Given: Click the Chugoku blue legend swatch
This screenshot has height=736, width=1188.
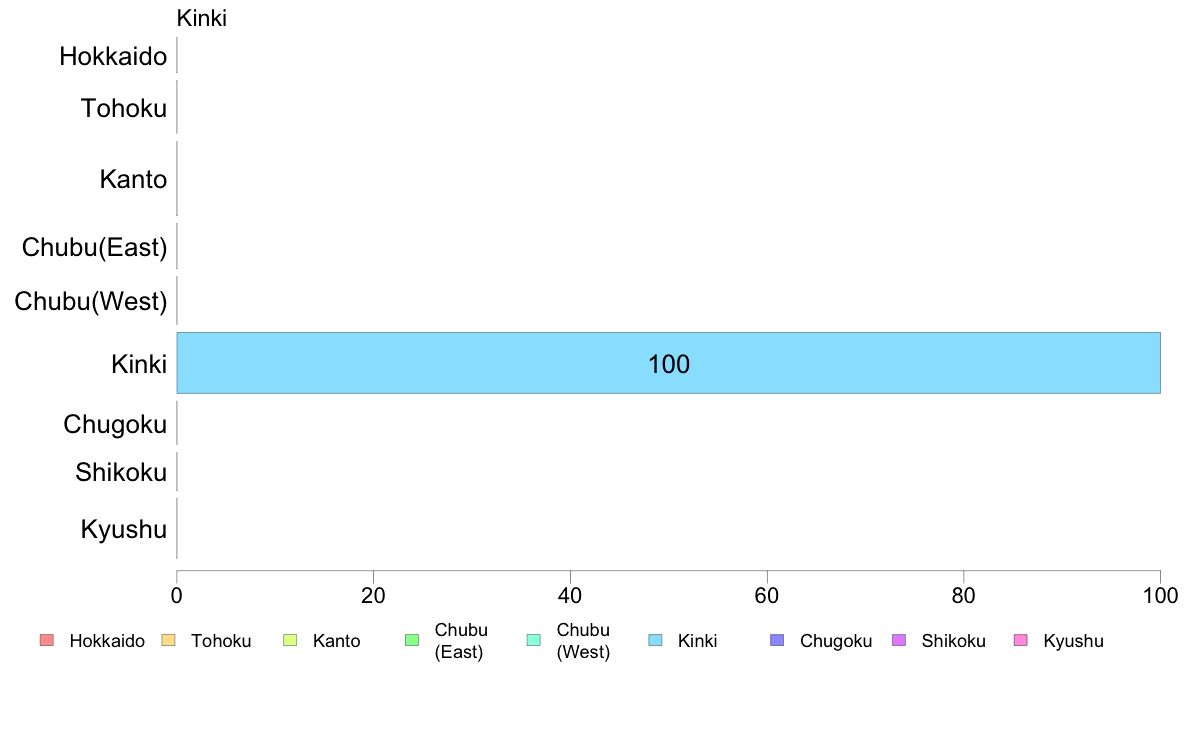Looking at the screenshot, I should 777,640.
